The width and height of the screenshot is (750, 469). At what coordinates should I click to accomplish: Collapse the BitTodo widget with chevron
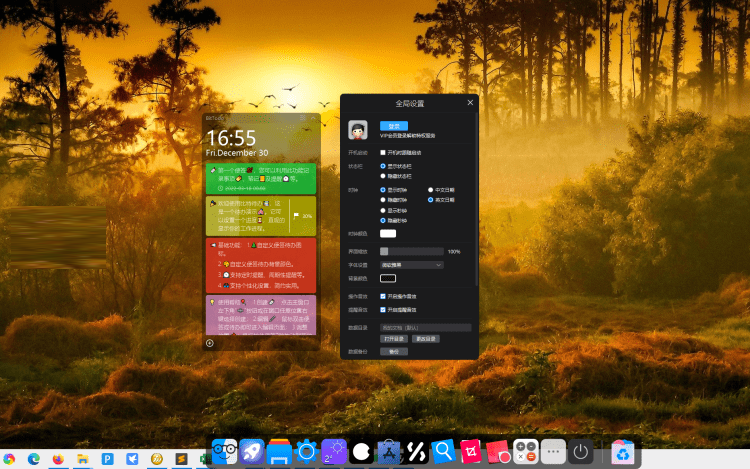pos(314,118)
